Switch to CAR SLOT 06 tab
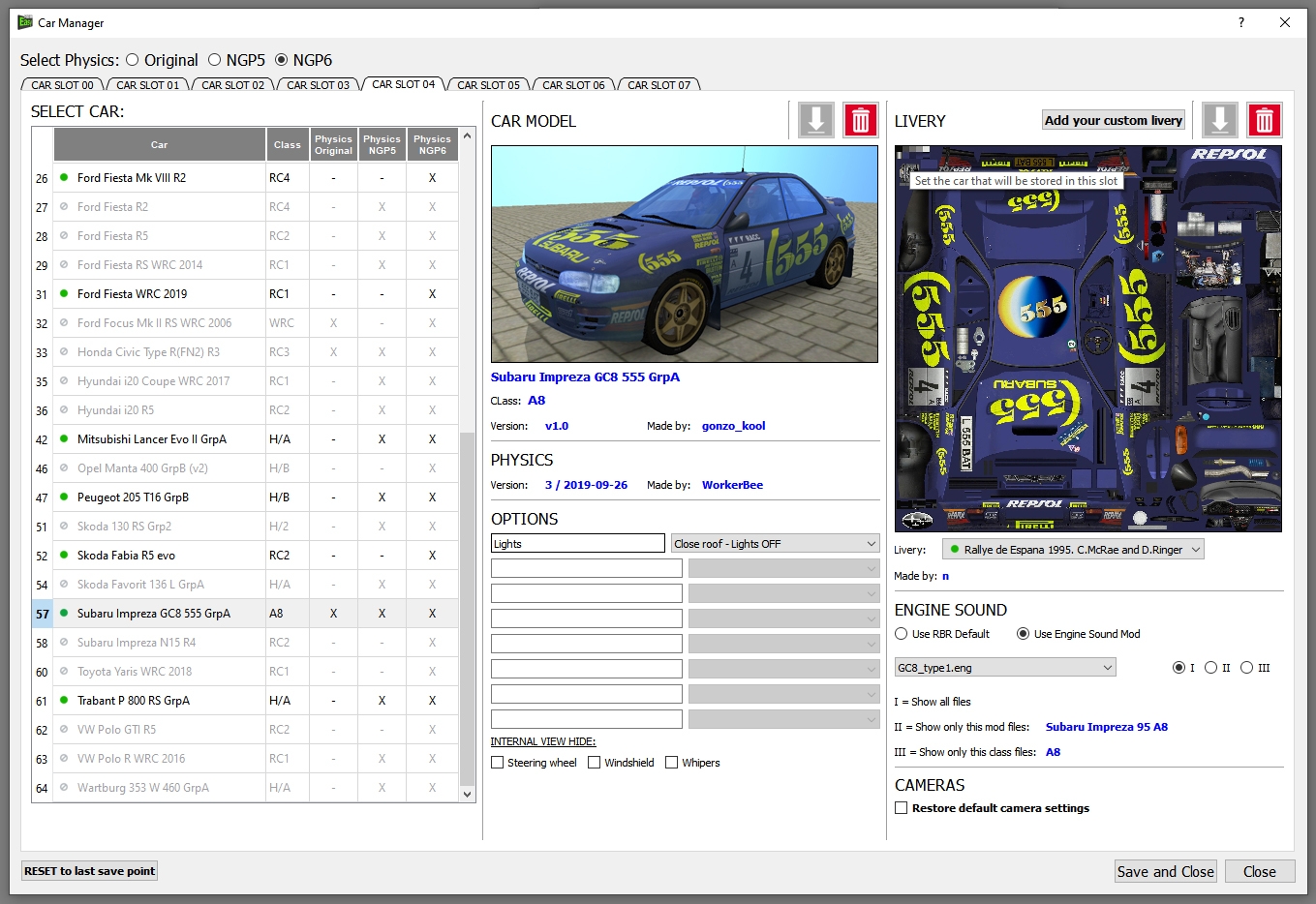Viewport: 1316px width, 904px height. (573, 85)
